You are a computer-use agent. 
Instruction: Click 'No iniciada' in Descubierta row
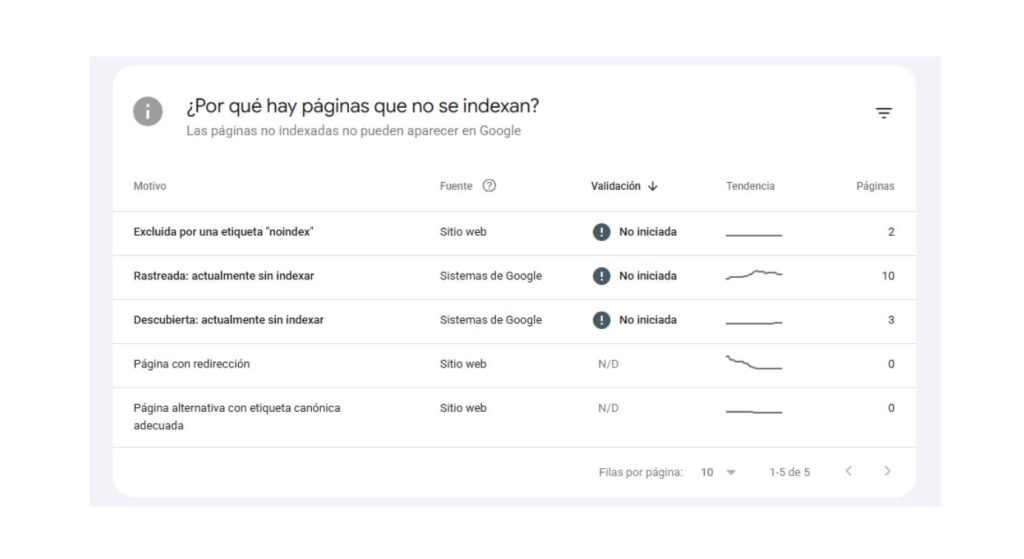[x=648, y=320]
